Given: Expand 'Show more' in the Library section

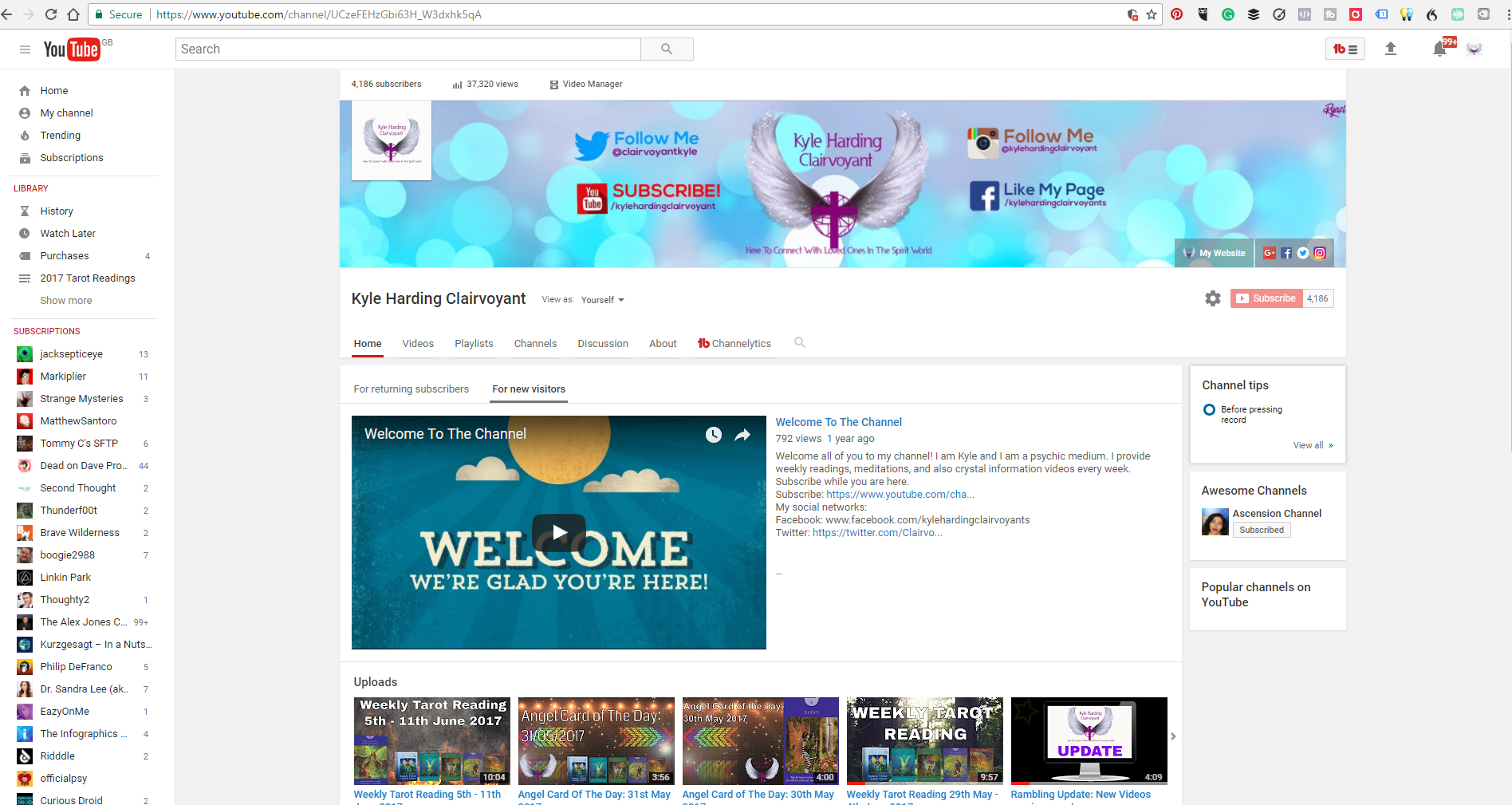Looking at the screenshot, I should [66, 301].
